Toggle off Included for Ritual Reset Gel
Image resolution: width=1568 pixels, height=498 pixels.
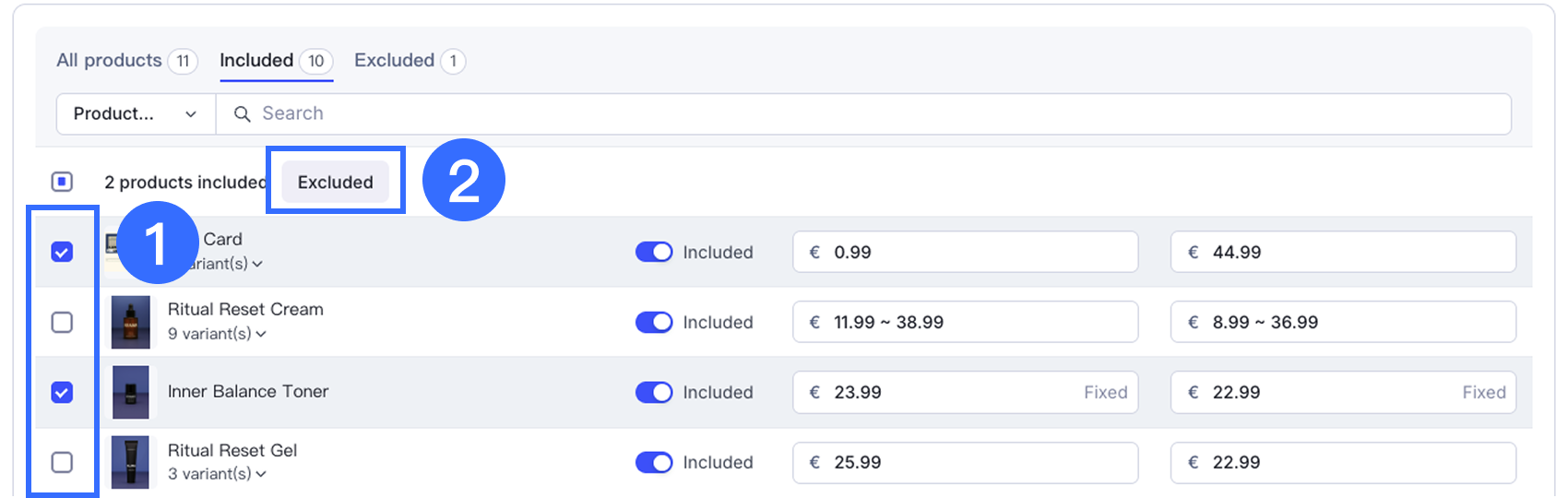click(654, 462)
